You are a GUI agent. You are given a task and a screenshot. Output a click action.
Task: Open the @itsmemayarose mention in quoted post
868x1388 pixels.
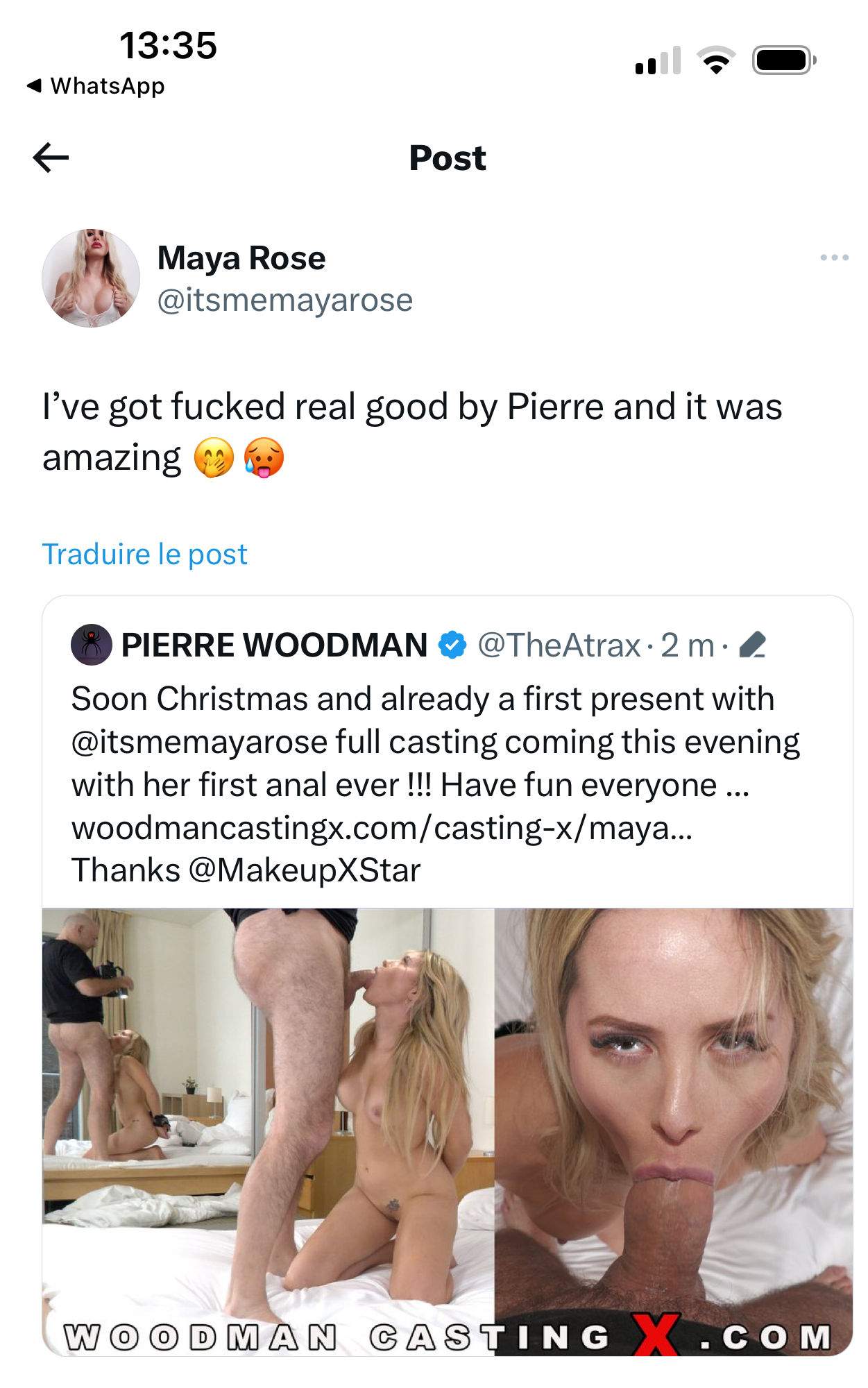tap(199, 742)
